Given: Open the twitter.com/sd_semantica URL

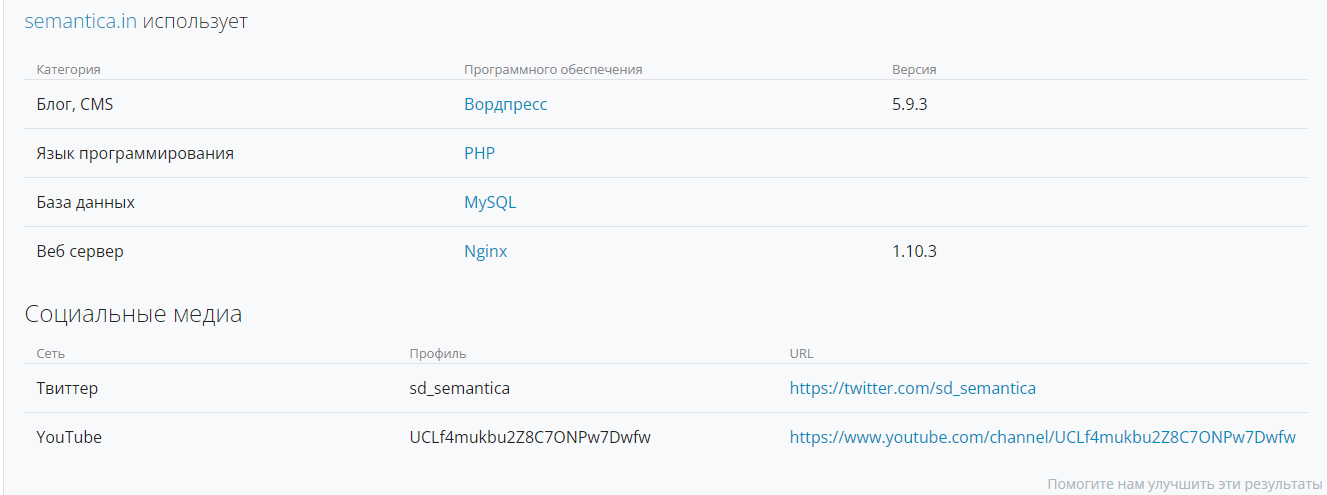Looking at the screenshot, I should coord(913,388).
